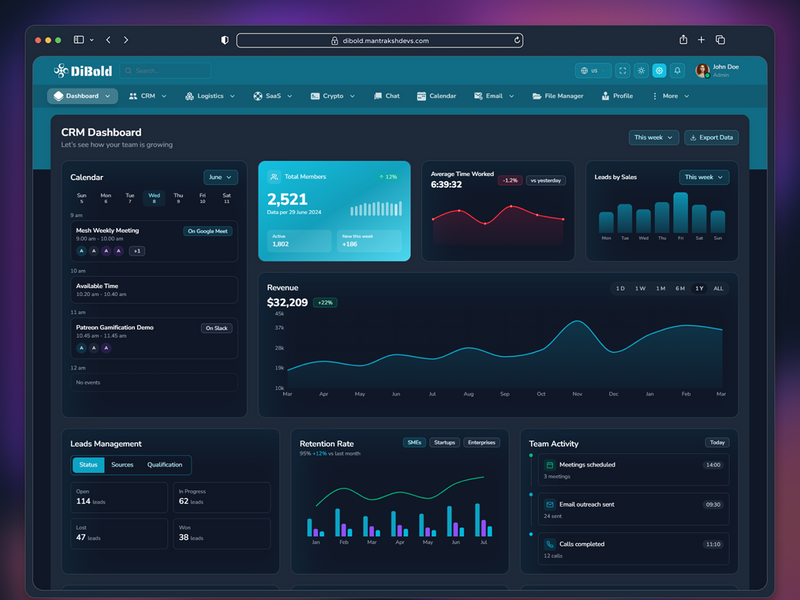Open the Chat page
Image resolution: width=800 pixels, height=600 pixels.
coord(386,96)
